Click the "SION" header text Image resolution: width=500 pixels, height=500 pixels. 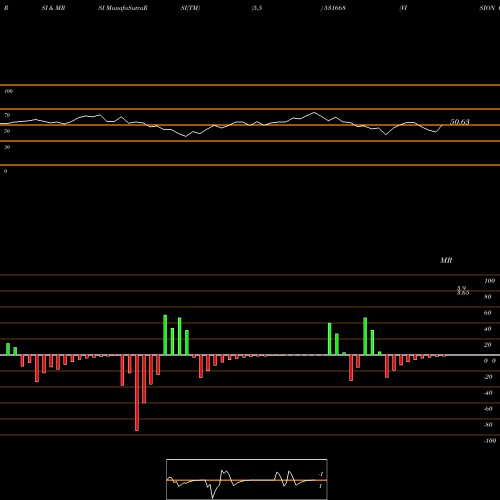pos(487,8)
